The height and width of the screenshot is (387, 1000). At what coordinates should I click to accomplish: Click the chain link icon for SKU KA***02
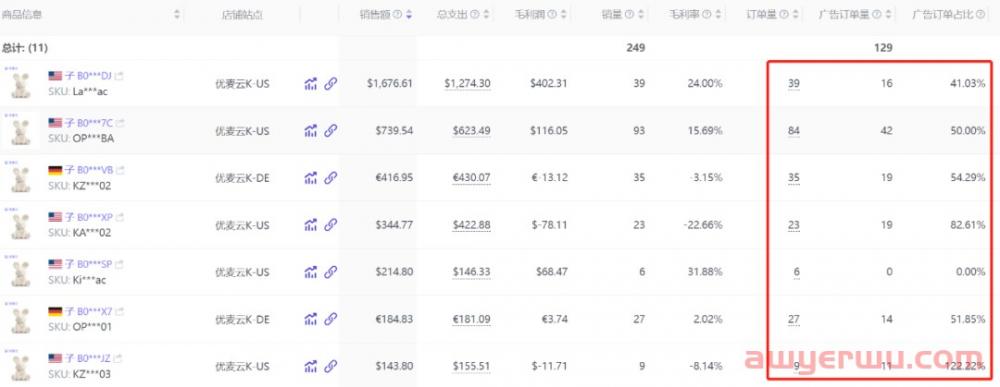[330, 225]
